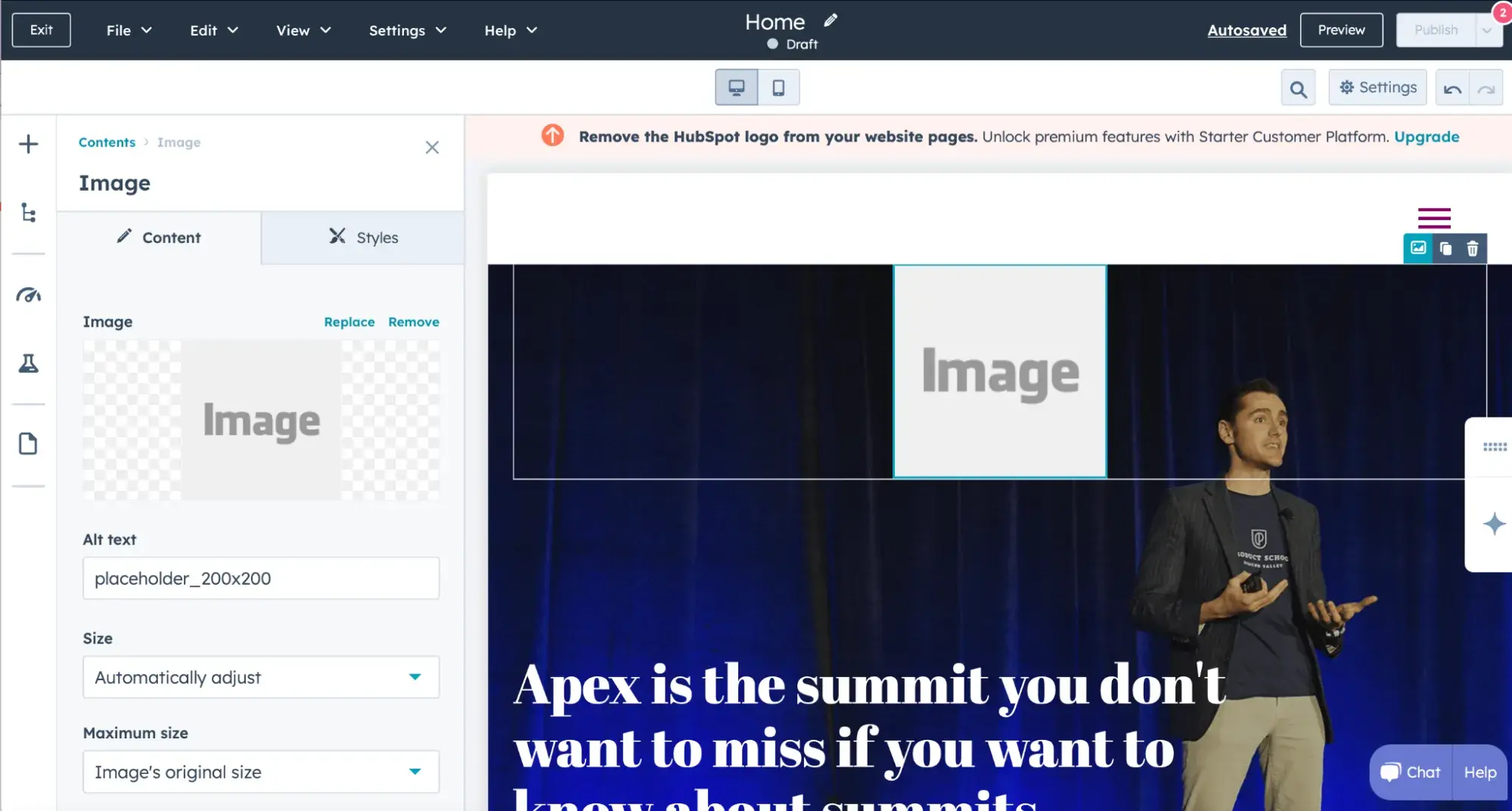Click the Alt text input field
This screenshot has width=1512, height=811.
pyautogui.click(x=261, y=579)
